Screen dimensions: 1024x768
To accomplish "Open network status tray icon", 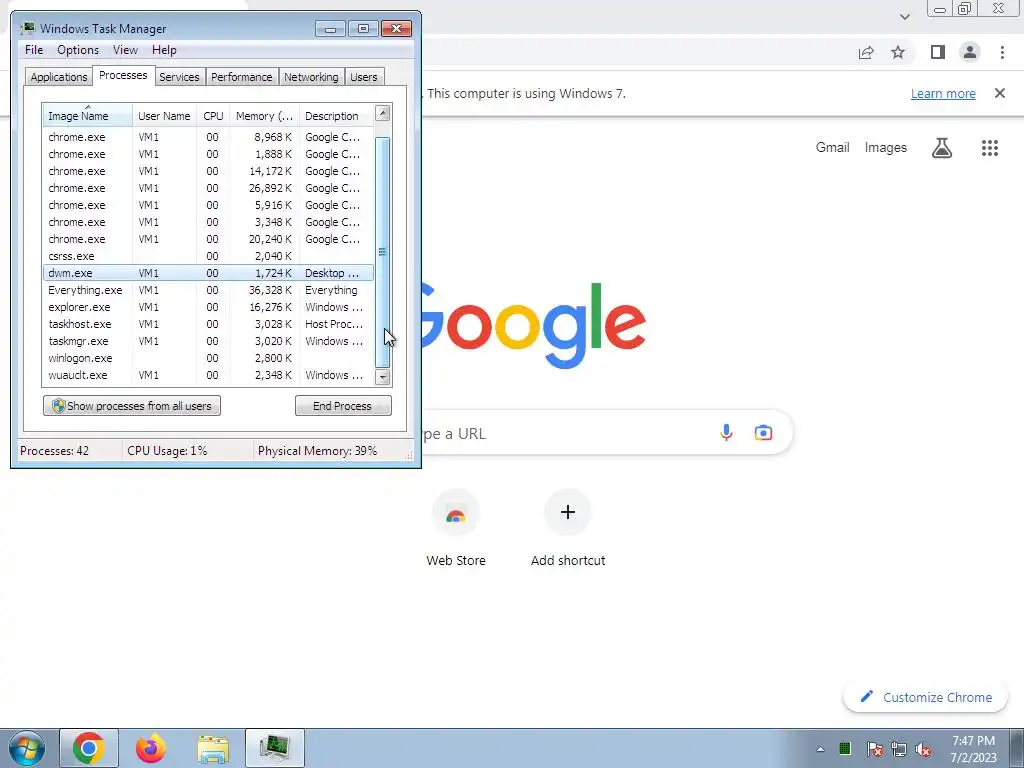I will pos(899,749).
